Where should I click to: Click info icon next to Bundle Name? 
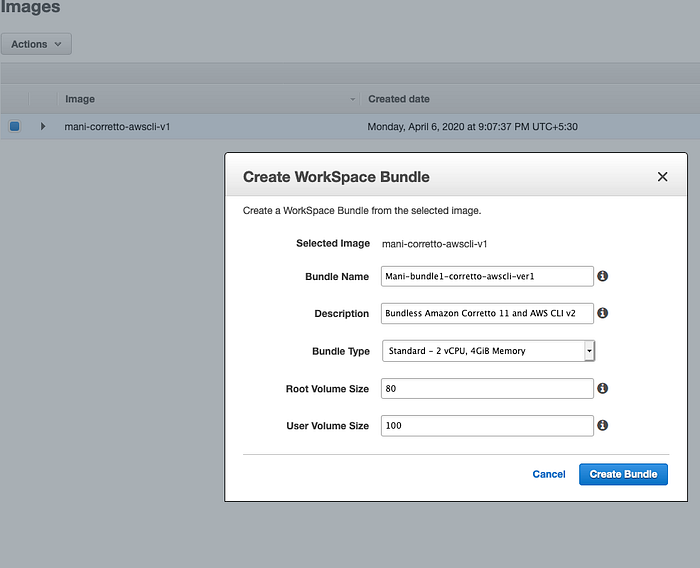coord(603,276)
